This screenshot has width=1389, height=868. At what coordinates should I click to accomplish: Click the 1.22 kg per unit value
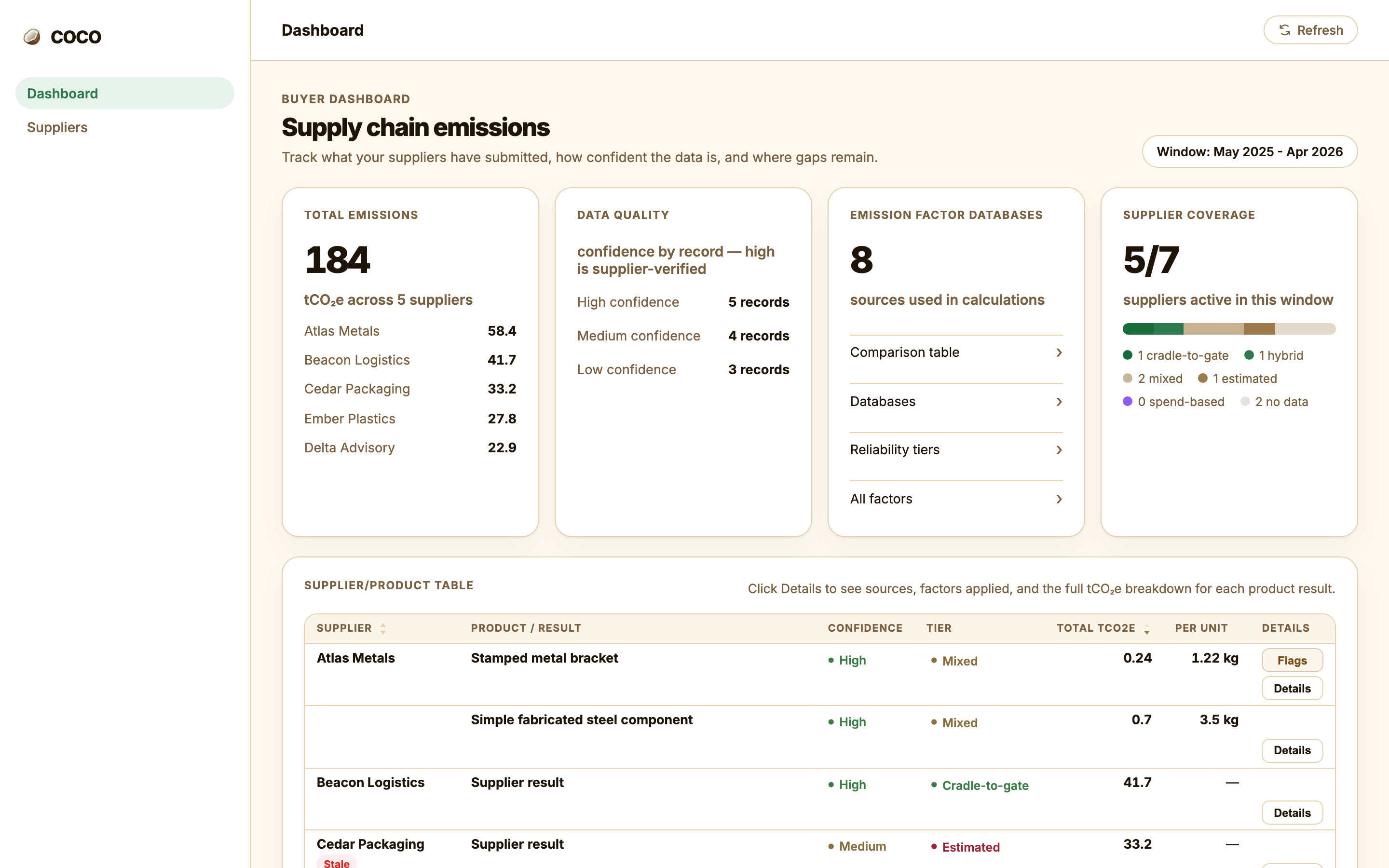coord(1214,658)
